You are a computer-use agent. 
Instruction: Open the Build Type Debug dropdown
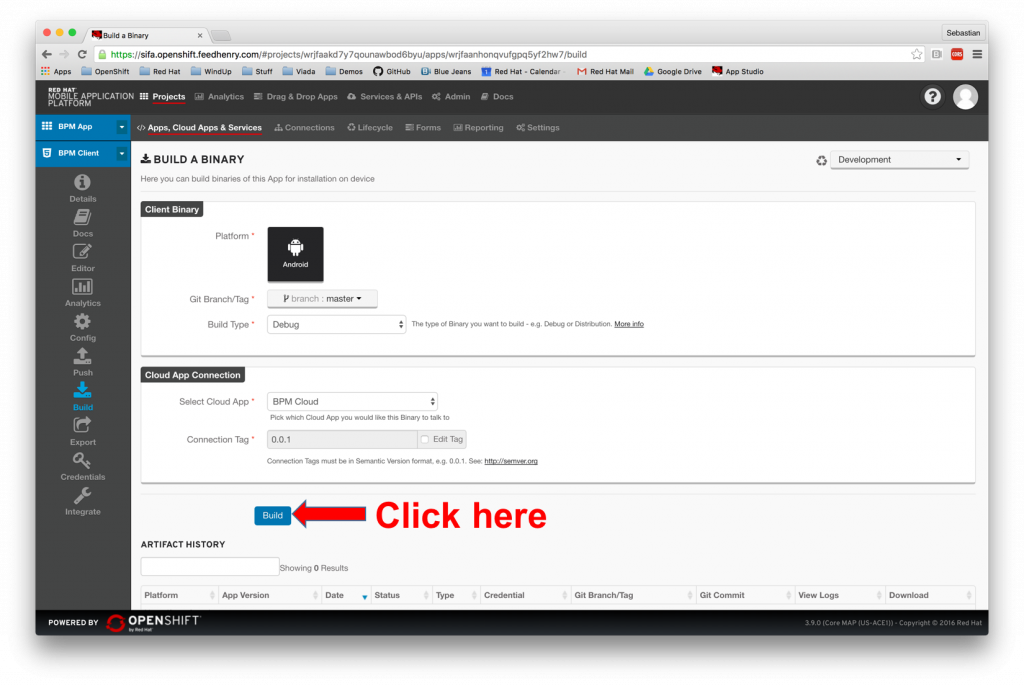pos(336,324)
